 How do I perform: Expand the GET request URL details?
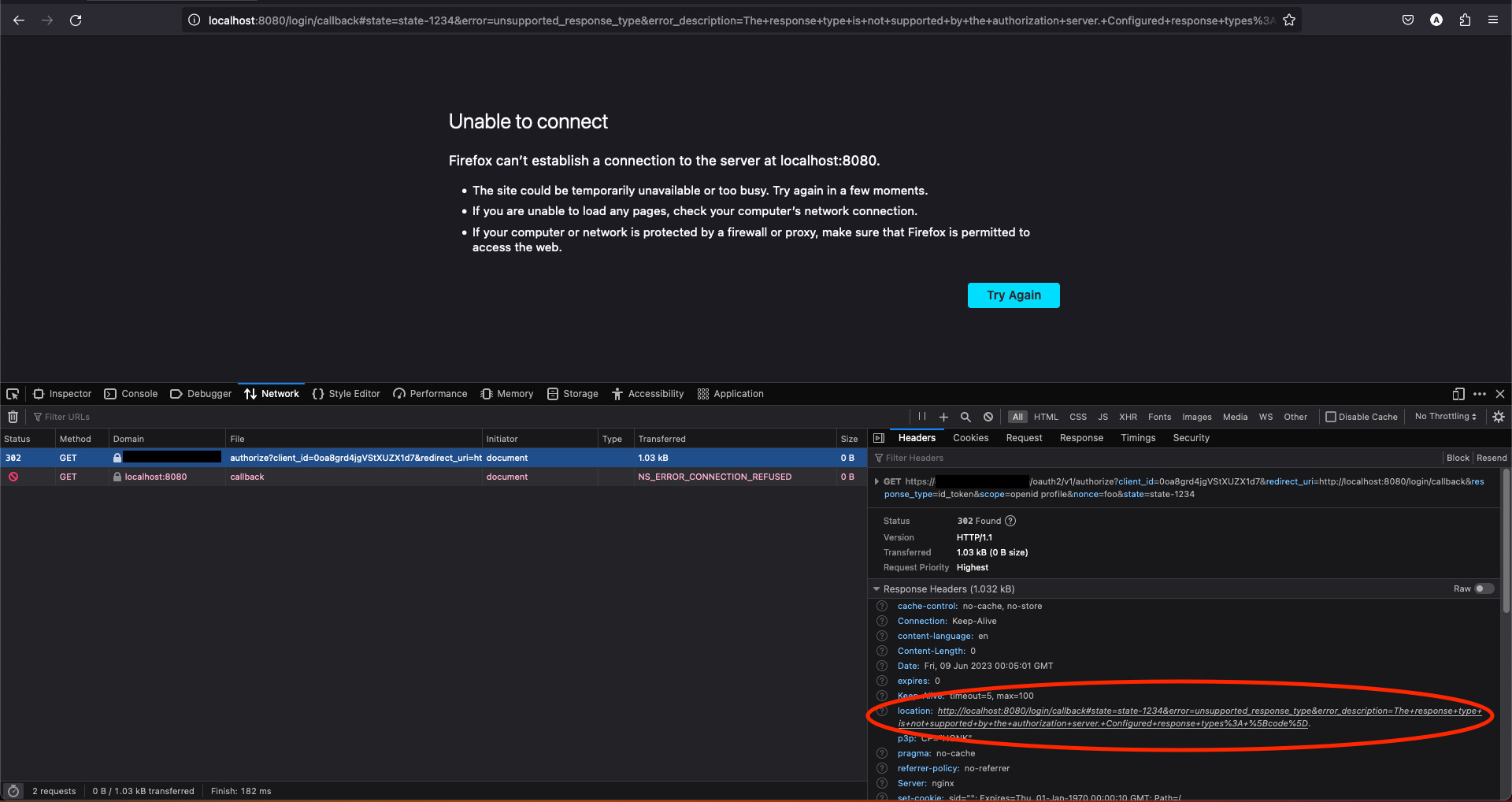pyautogui.click(x=876, y=481)
